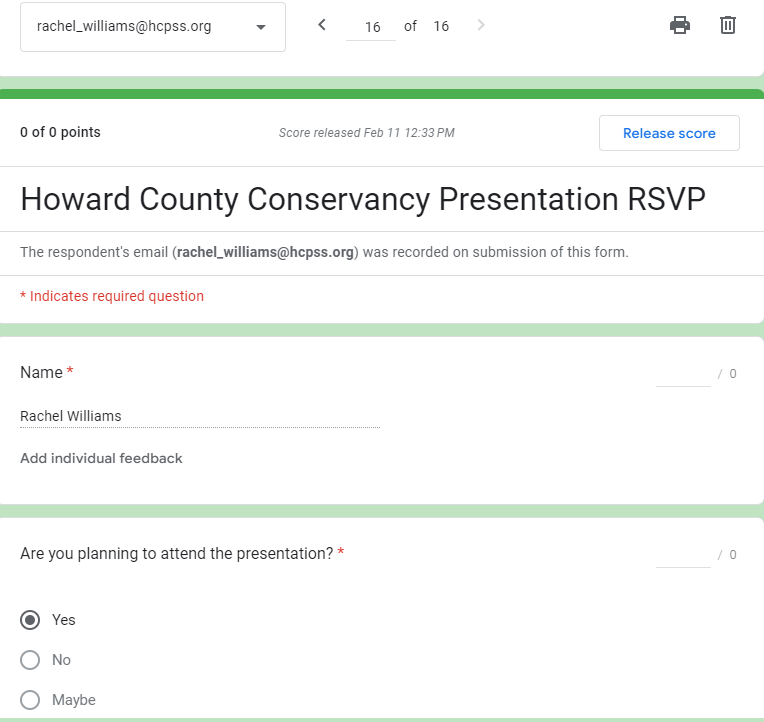764x722 pixels.
Task: Add individual feedback for the Name question
Action: click(101, 458)
